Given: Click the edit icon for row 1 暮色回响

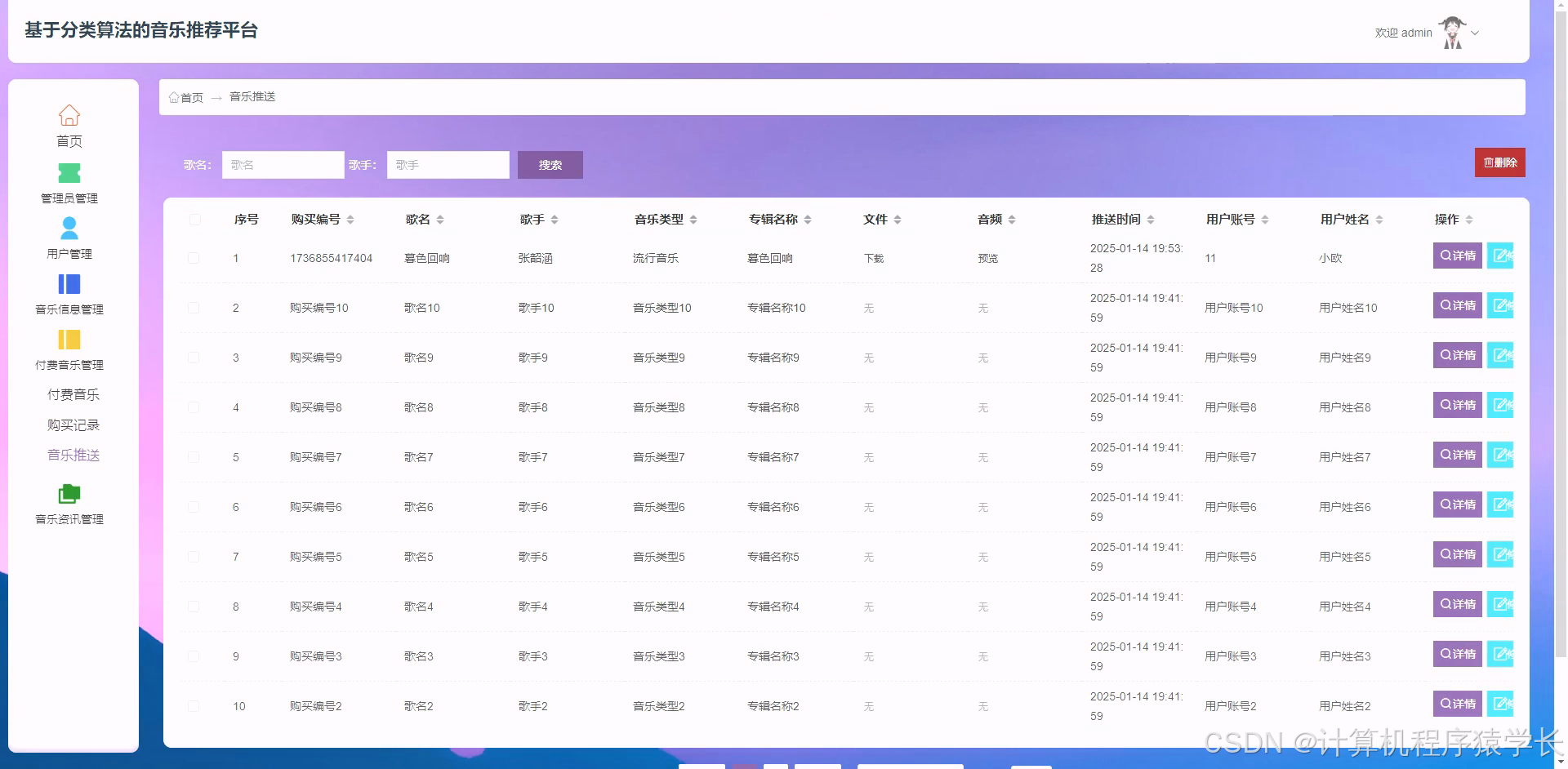Looking at the screenshot, I should click(x=1503, y=255).
